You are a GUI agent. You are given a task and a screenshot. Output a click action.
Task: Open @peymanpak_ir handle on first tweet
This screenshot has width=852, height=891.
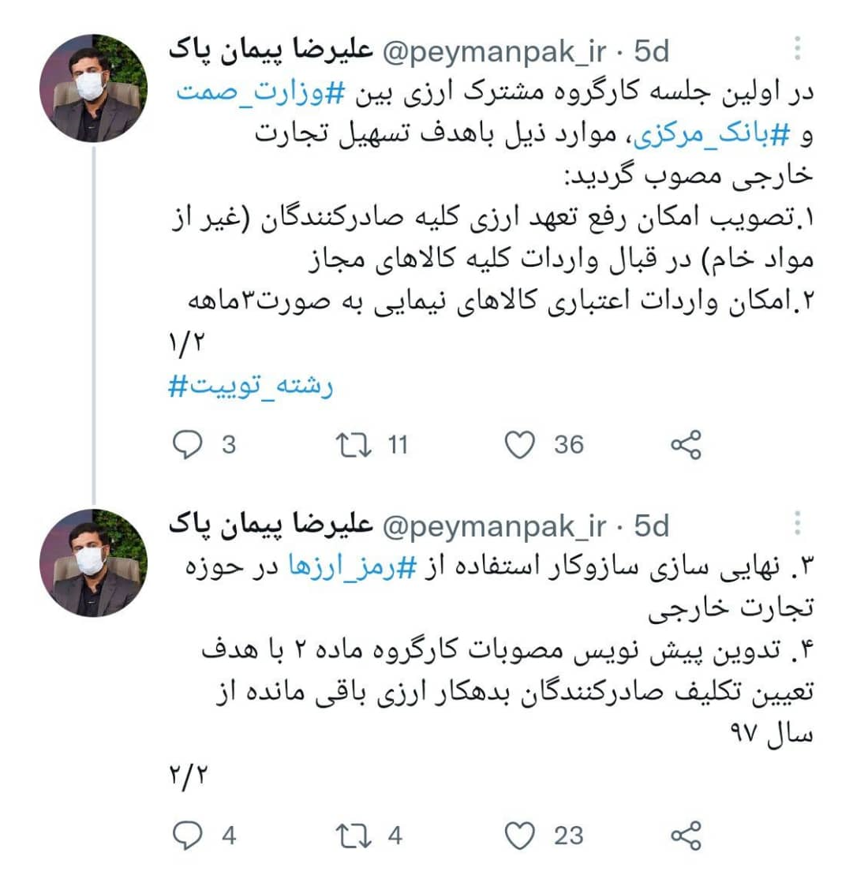tap(494, 52)
